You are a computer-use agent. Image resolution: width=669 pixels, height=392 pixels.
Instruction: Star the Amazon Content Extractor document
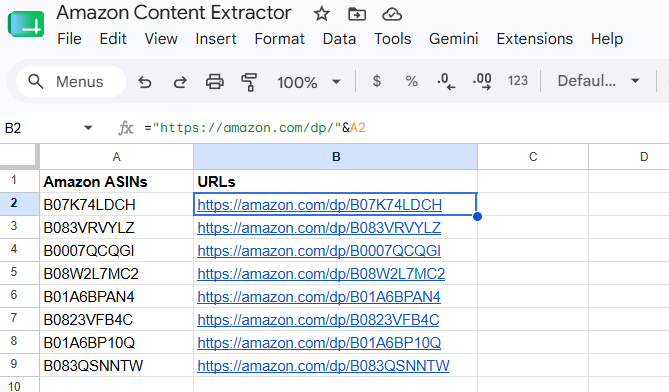(321, 14)
